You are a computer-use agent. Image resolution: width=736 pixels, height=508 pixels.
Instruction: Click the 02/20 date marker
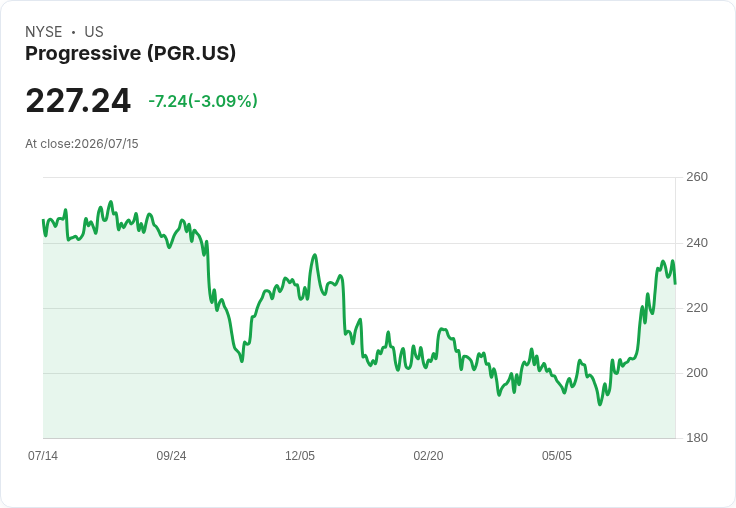[428, 456]
